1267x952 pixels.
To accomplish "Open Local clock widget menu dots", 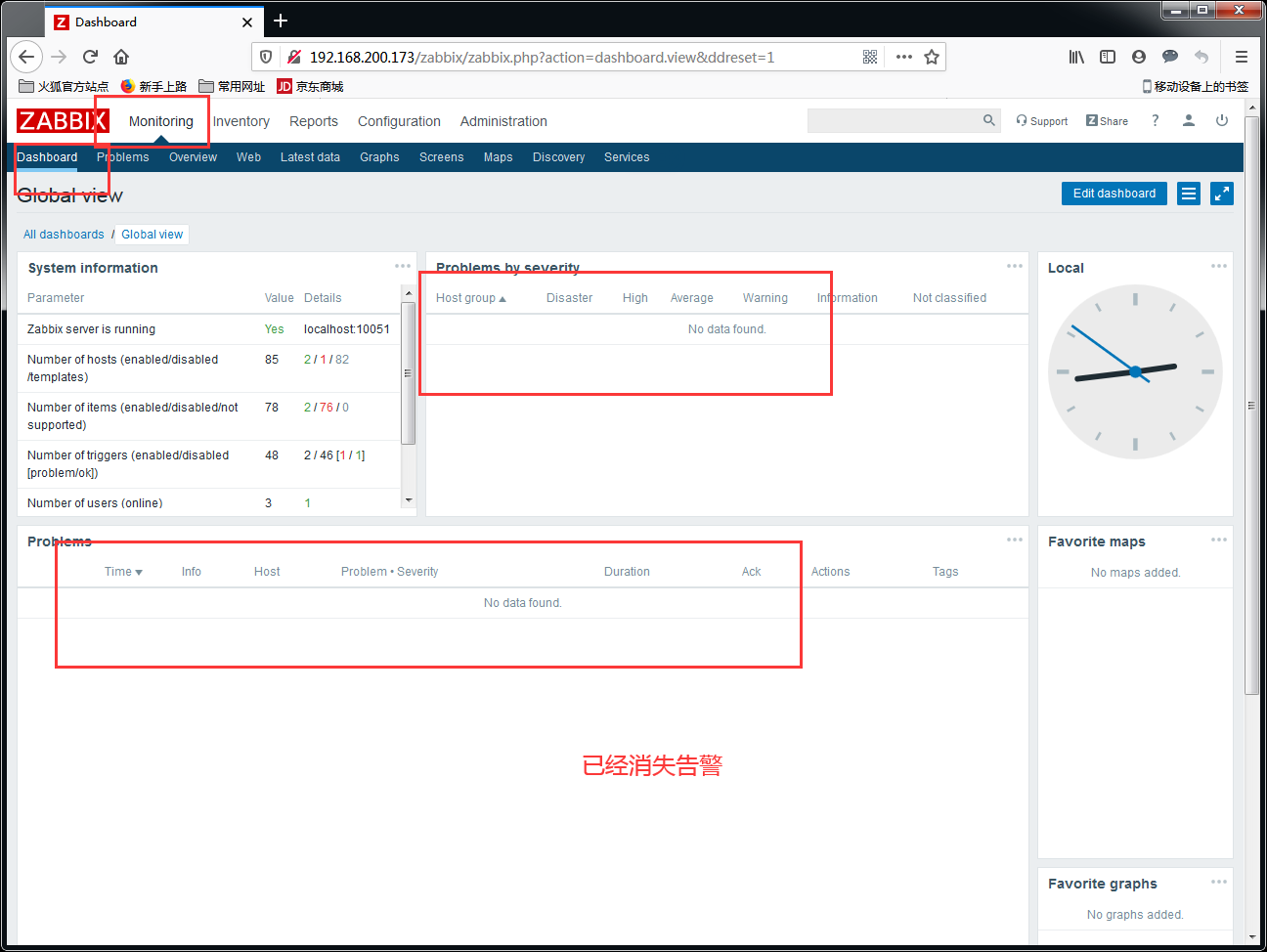I will tap(1219, 266).
